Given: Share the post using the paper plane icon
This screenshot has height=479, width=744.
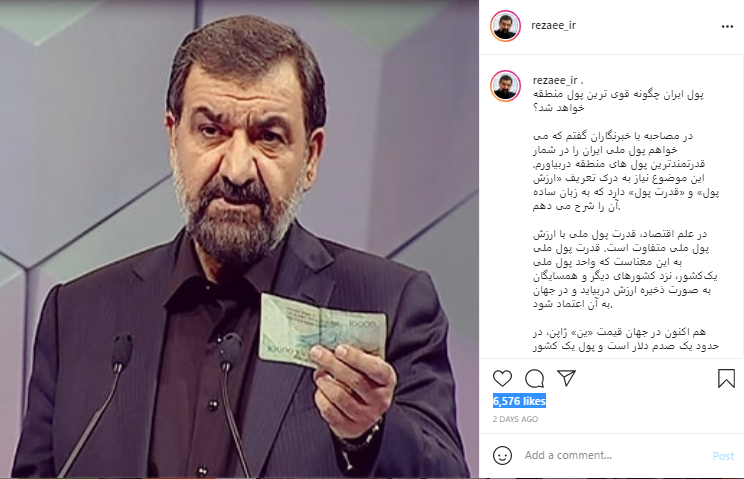Looking at the screenshot, I should 567,378.
